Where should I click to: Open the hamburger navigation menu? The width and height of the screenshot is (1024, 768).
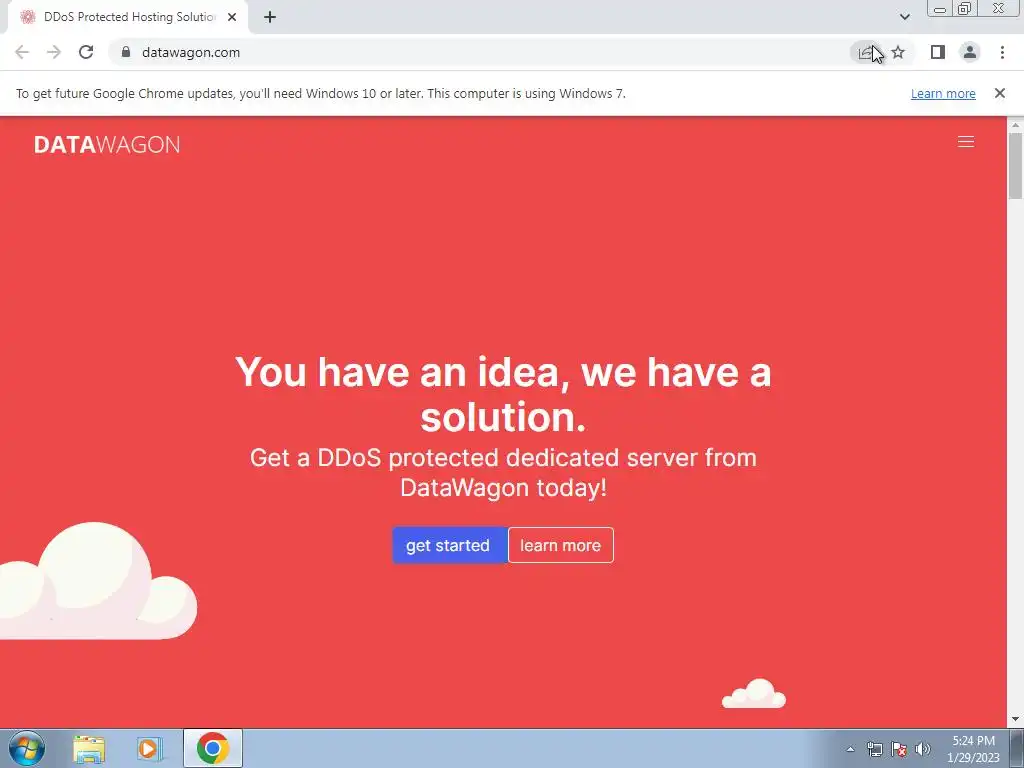click(965, 142)
